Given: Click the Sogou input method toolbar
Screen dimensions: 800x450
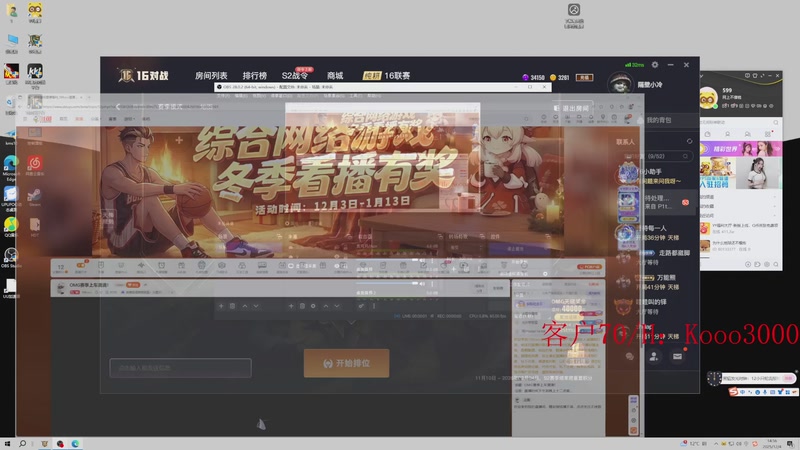Looking at the screenshot, I should tap(763, 392).
